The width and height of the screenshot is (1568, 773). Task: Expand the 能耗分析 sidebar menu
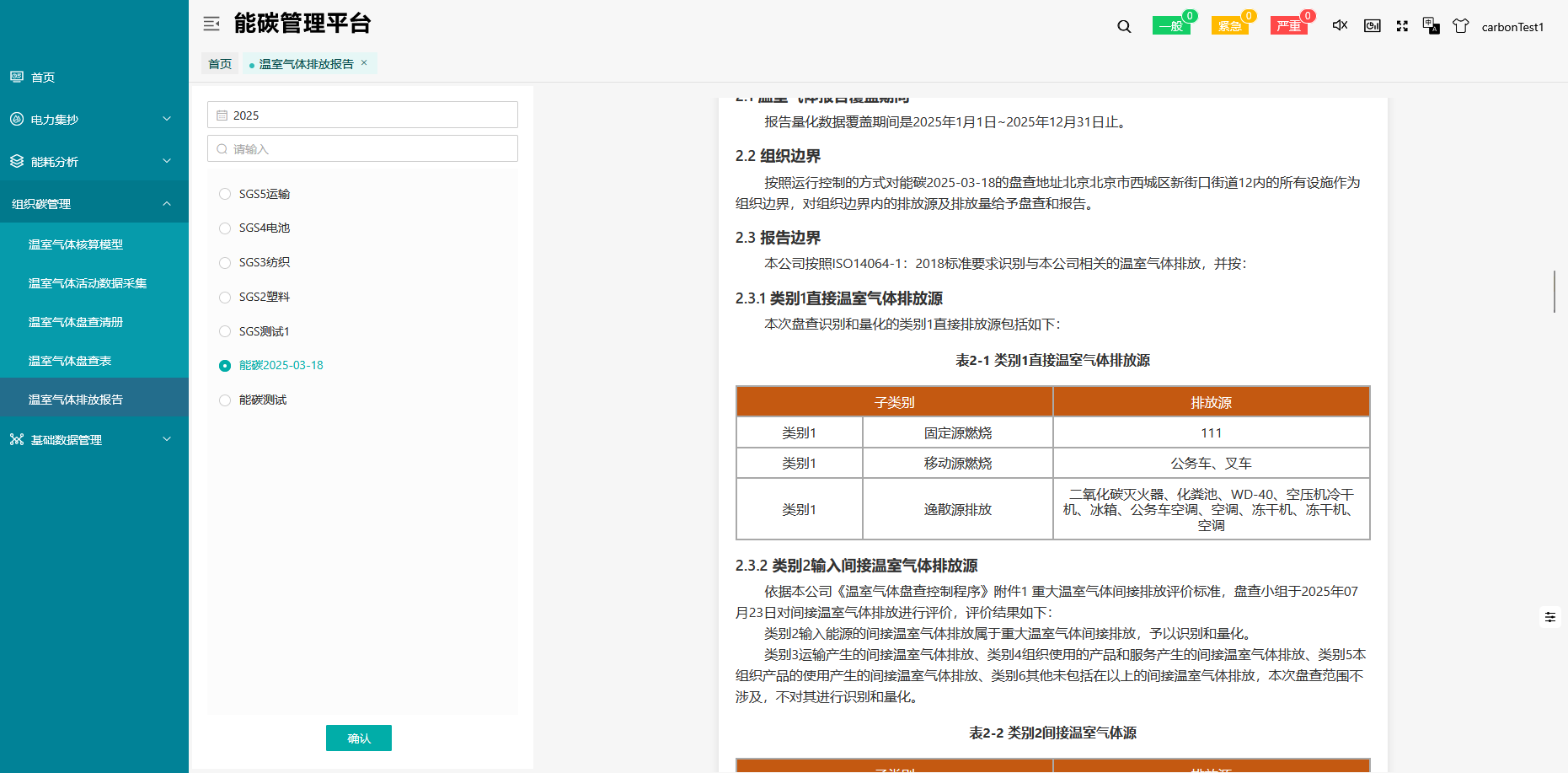94,162
